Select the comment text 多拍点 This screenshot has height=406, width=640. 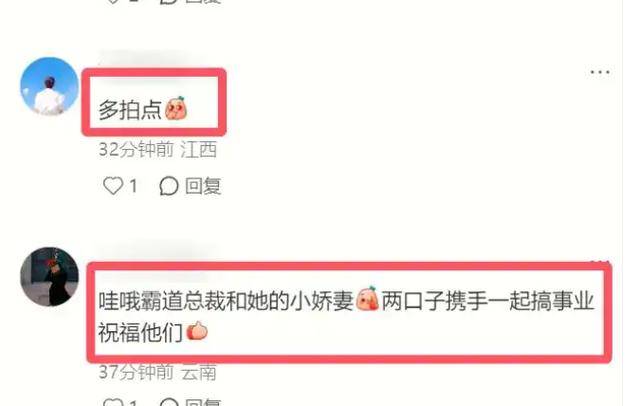(x=130, y=109)
